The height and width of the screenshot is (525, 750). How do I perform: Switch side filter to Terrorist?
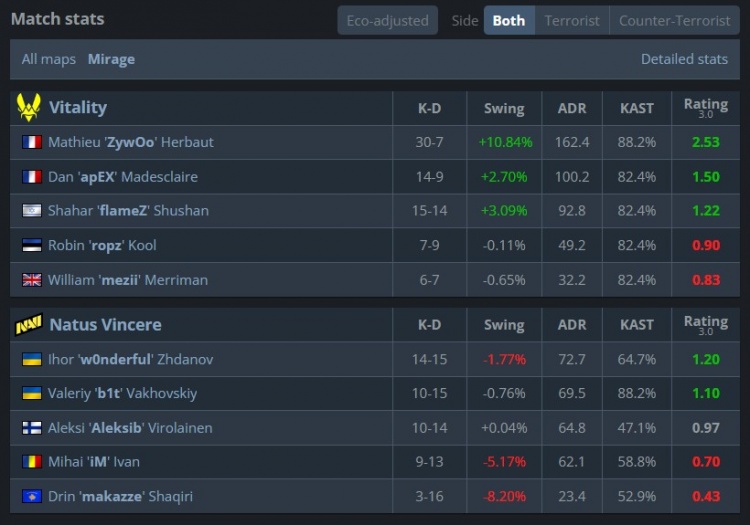(x=572, y=20)
